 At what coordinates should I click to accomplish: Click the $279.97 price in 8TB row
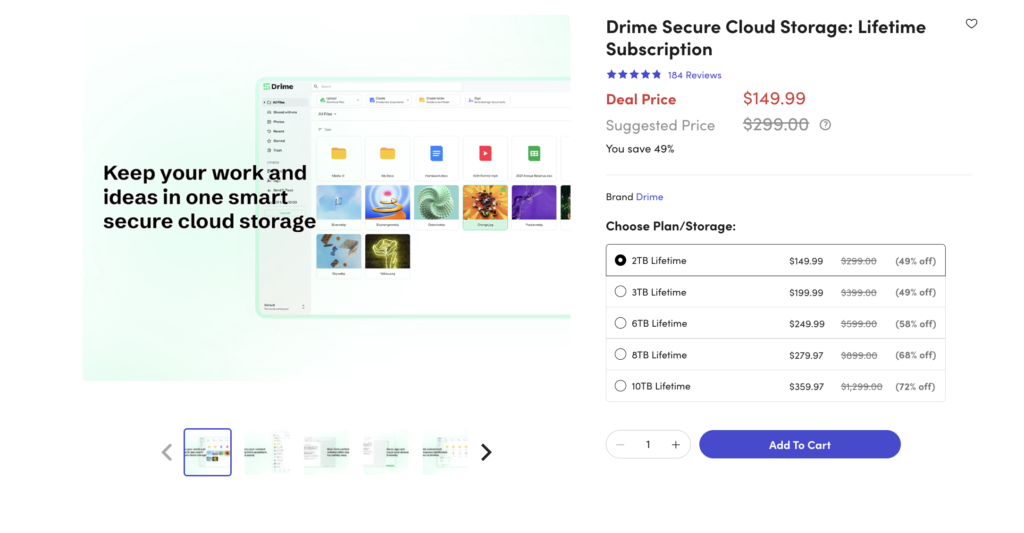click(806, 355)
